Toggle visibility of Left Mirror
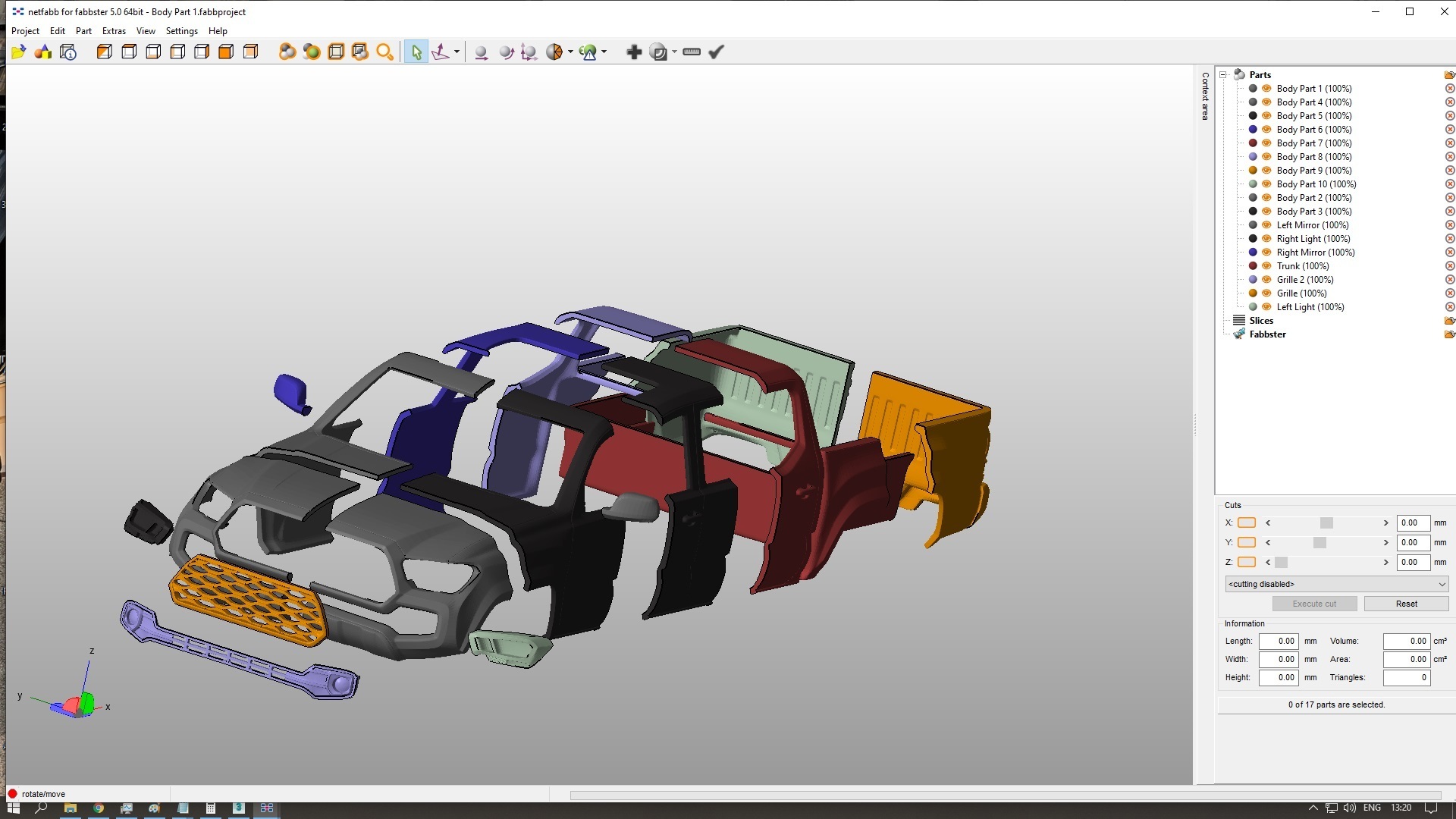Screen dimensions: 1456x819 pyautogui.click(x=1266, y=225)
